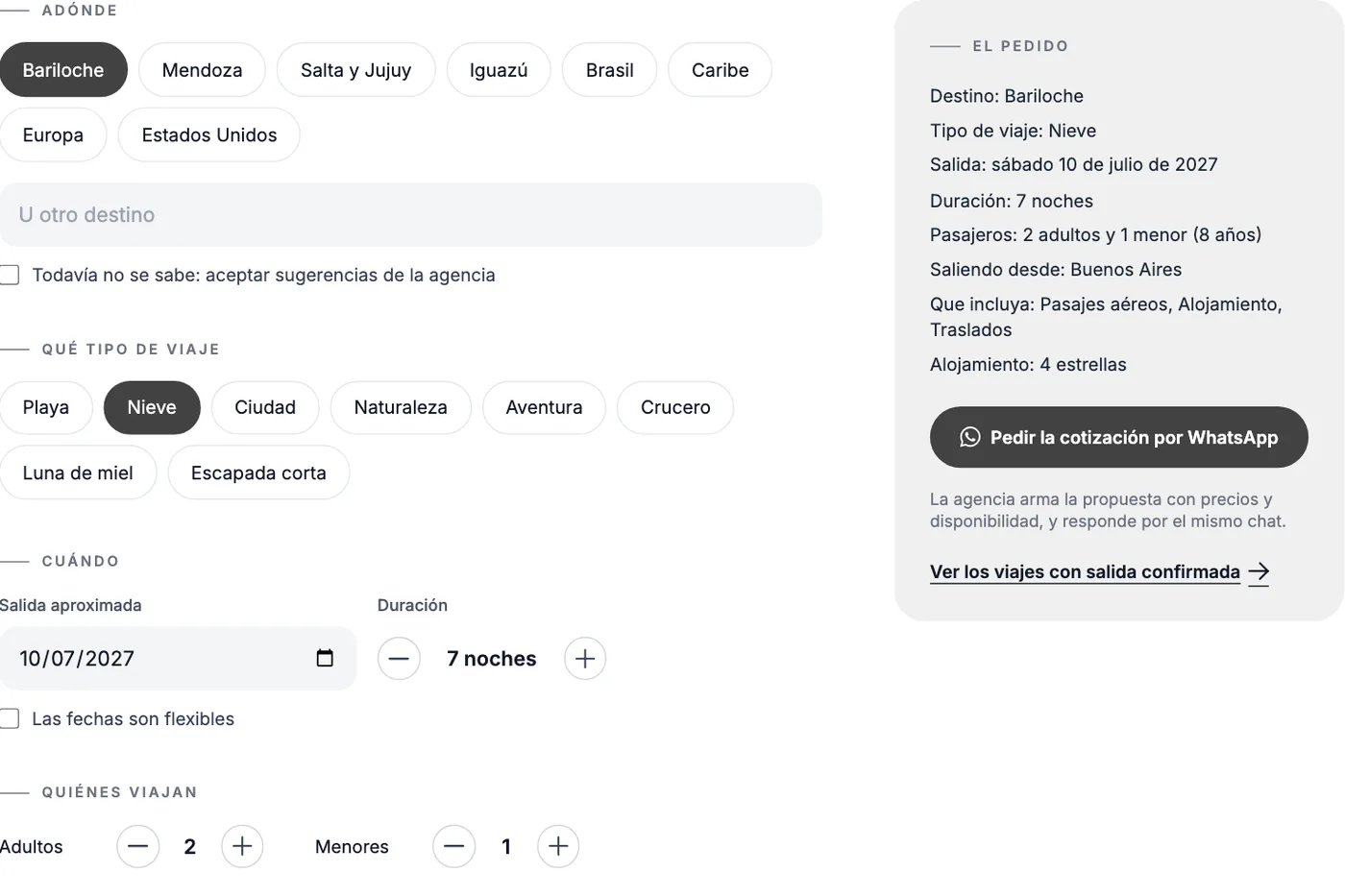Toggle the Nieve trip type chip
1345x896 pixels.
pyautogui.click(x=152, y=407)
